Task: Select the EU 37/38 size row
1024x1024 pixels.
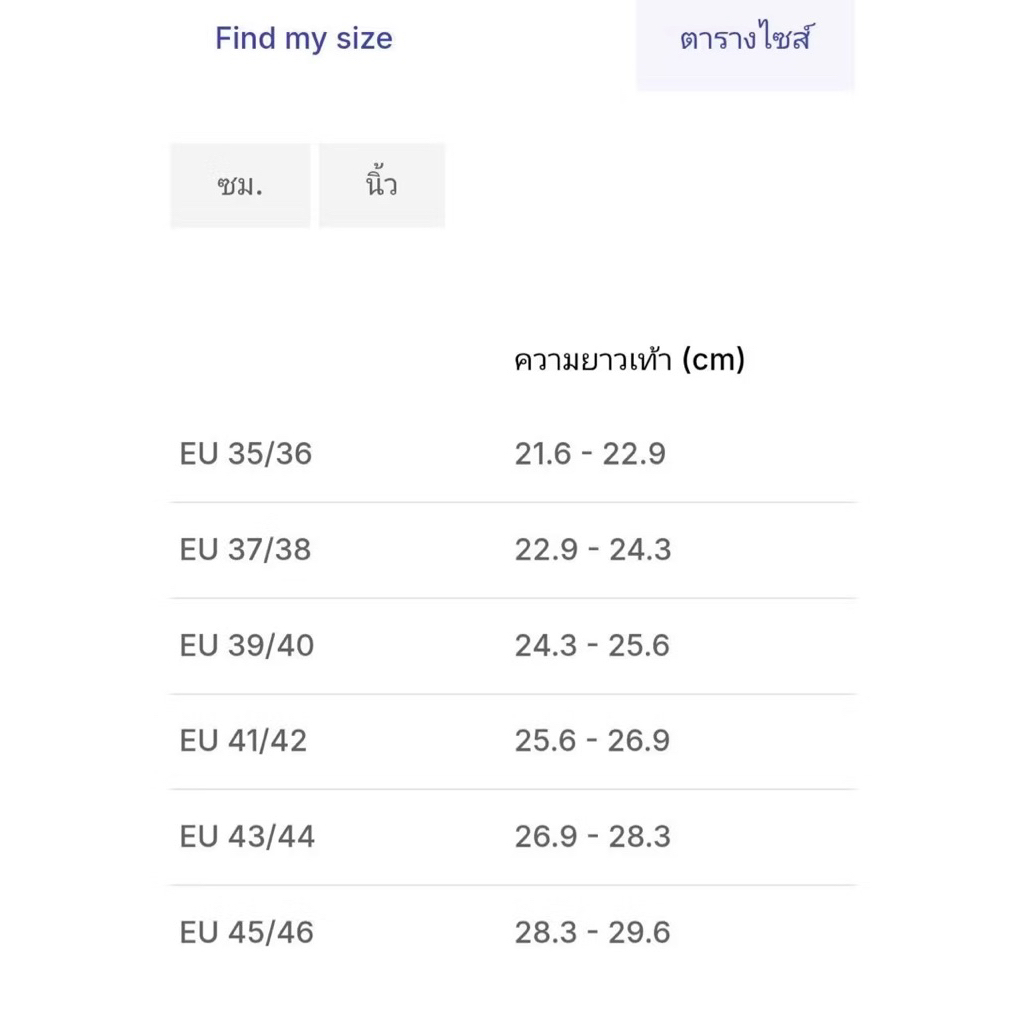Action: (x=513, y=550)
